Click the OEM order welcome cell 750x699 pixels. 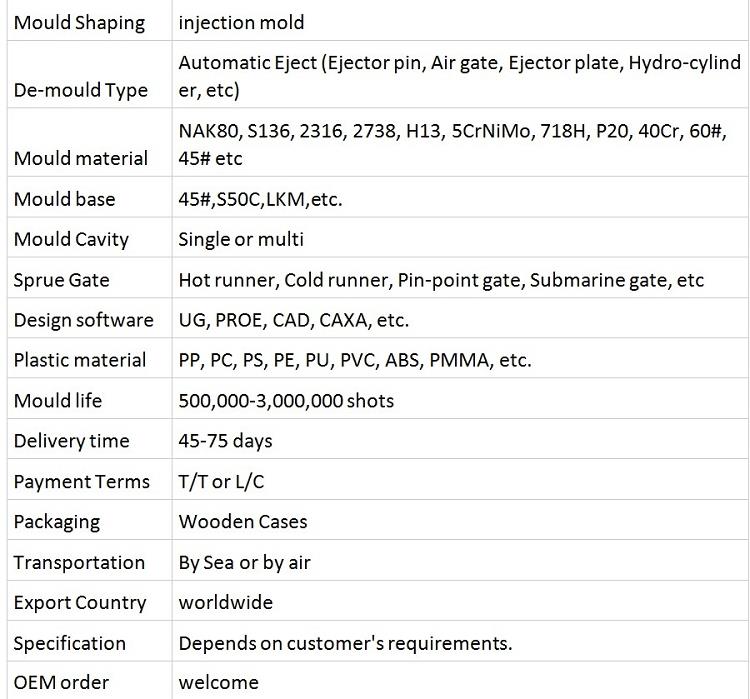pos(460,680)
